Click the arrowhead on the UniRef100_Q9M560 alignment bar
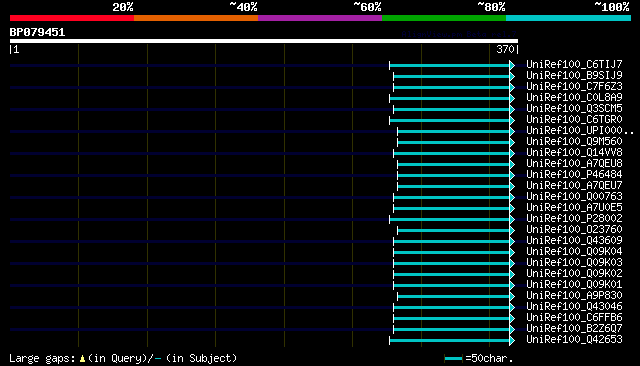 [x=512, y=142]
